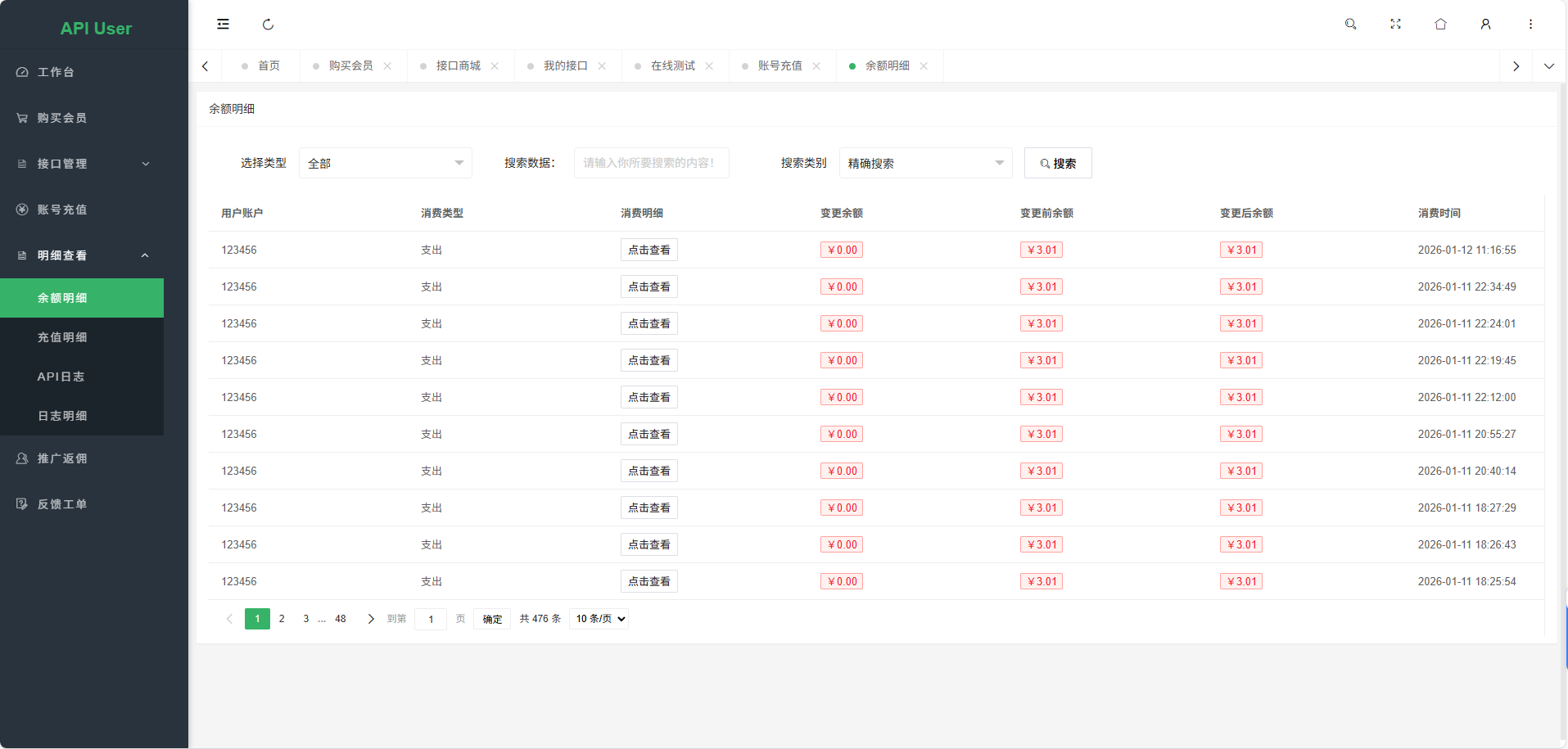The image size is (1568, 749).
Task: Close the 购买会员 tab
Action: coord(387,66)
